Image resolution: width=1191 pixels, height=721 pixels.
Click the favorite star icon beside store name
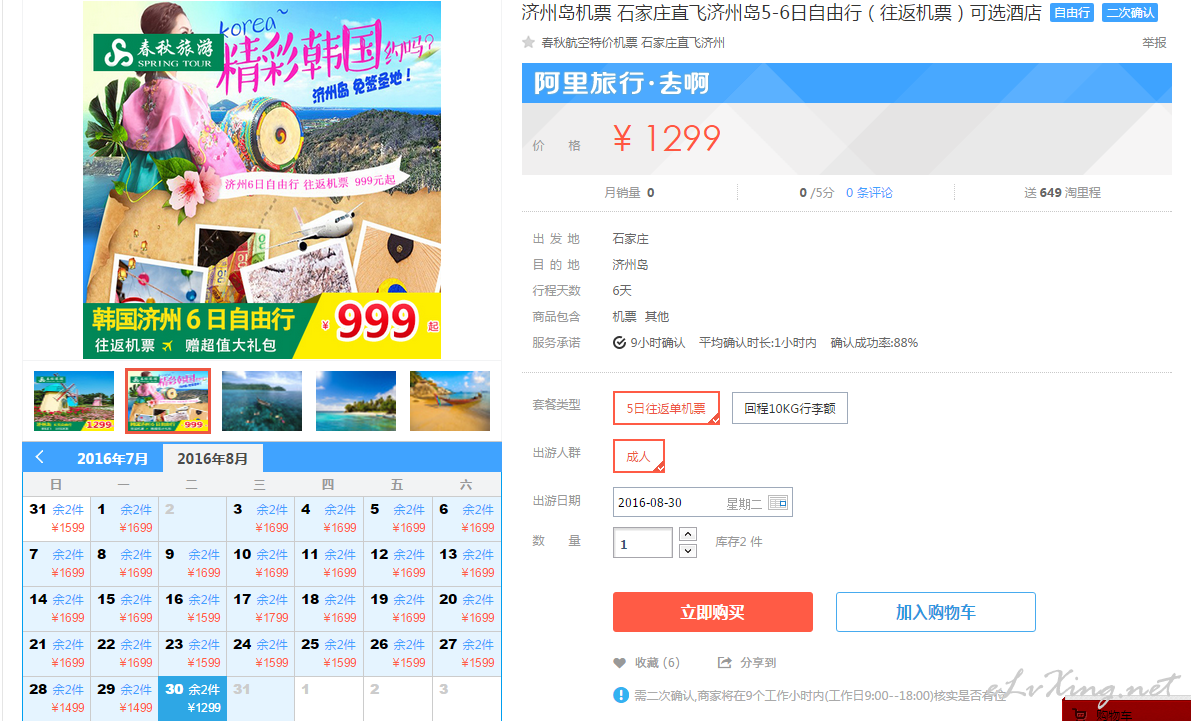(529, 43)
